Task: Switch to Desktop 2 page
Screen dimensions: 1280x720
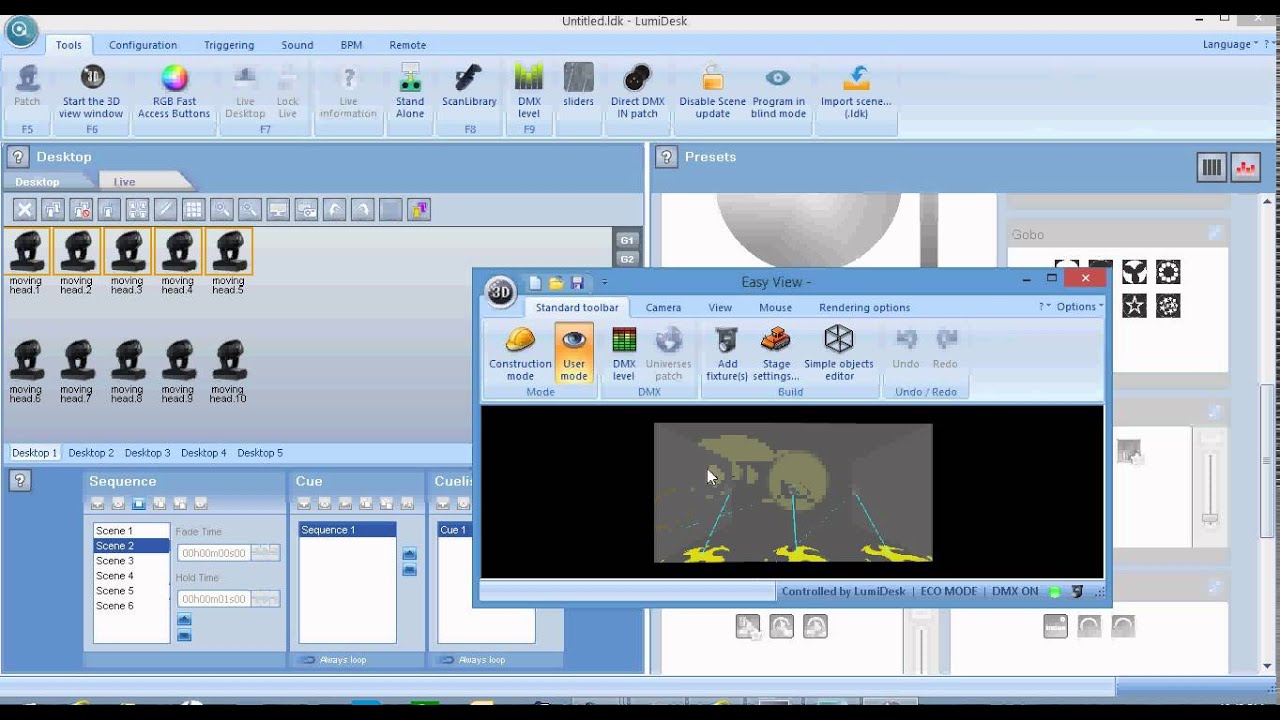Action: click(x=91, y=453)
